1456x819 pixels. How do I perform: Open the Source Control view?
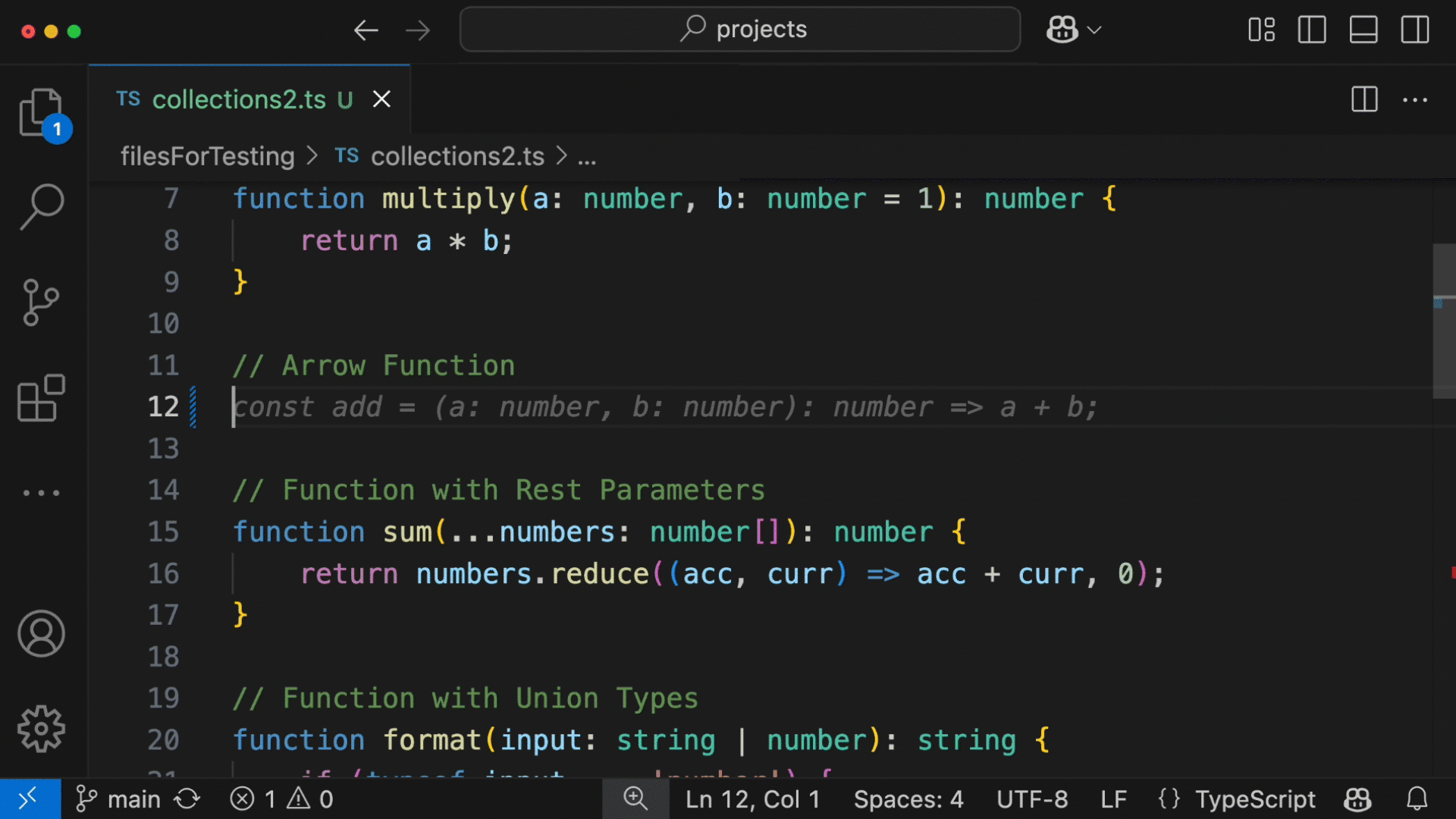[41, 303]
